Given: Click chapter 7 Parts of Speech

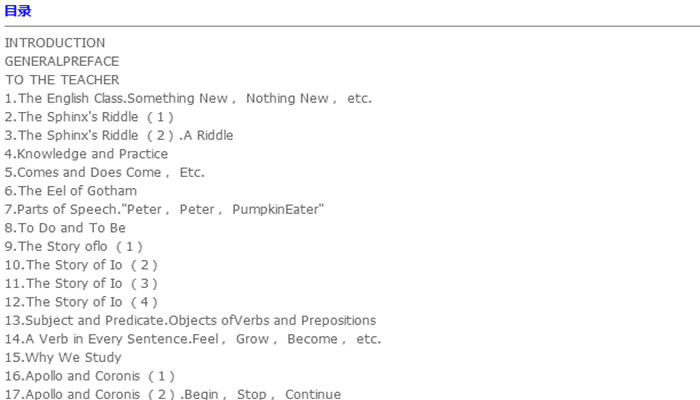Looking at the screenshot, I should click(x=165, y=209).
